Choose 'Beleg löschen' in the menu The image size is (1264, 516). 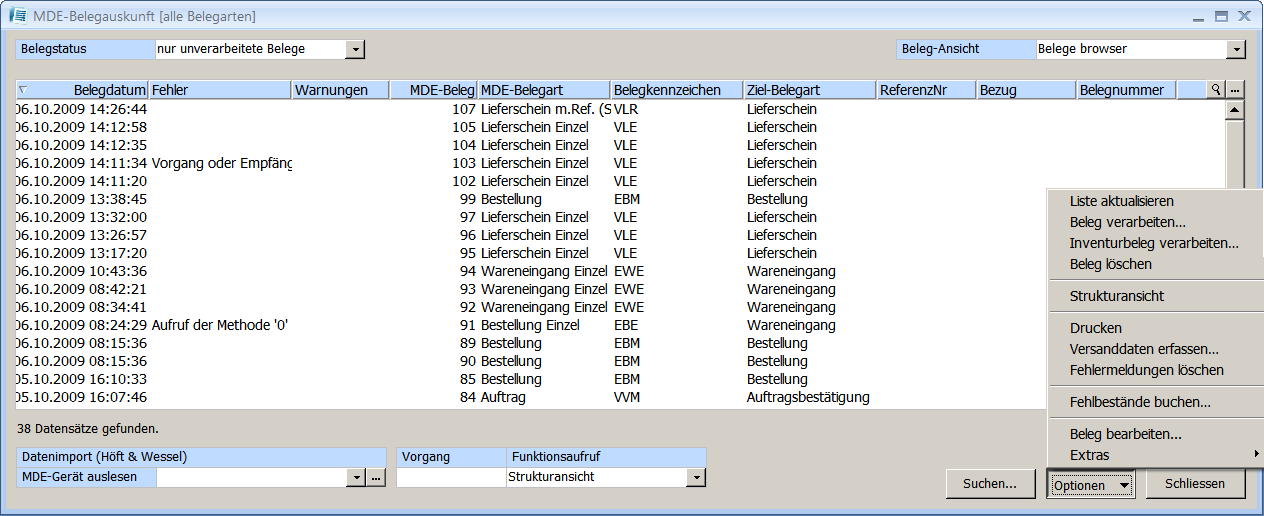[1110, 264]
